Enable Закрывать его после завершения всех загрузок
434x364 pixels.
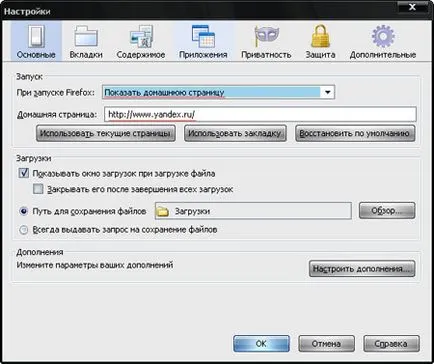[38, 189]
